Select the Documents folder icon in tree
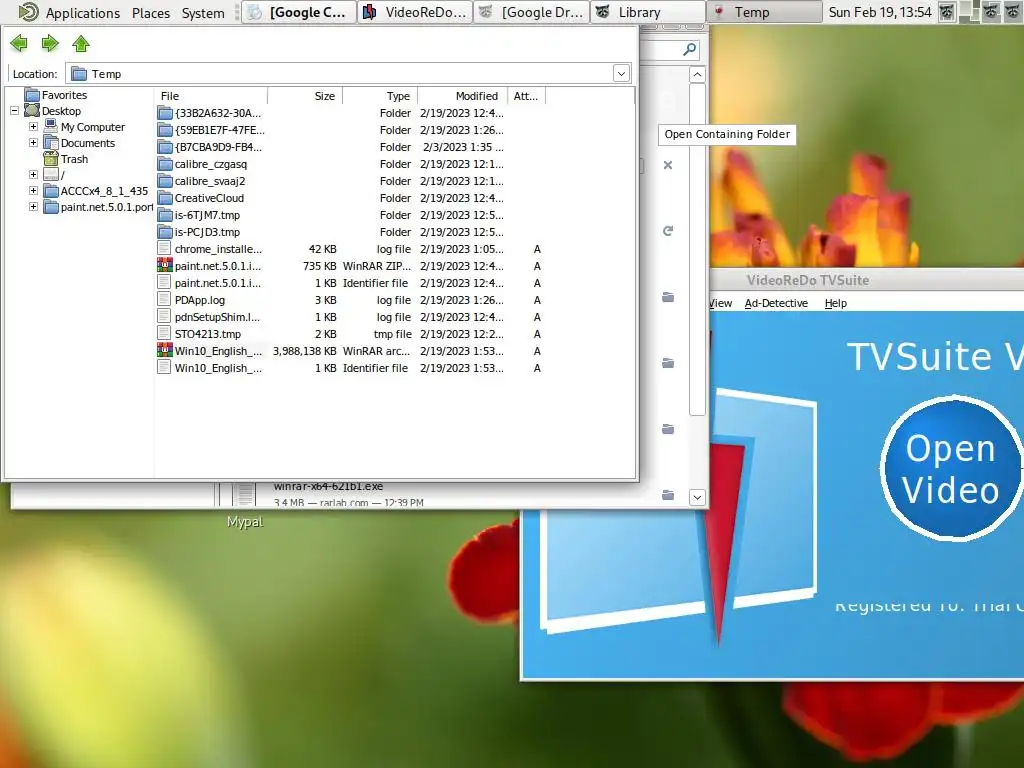 (x=50, y=142)
